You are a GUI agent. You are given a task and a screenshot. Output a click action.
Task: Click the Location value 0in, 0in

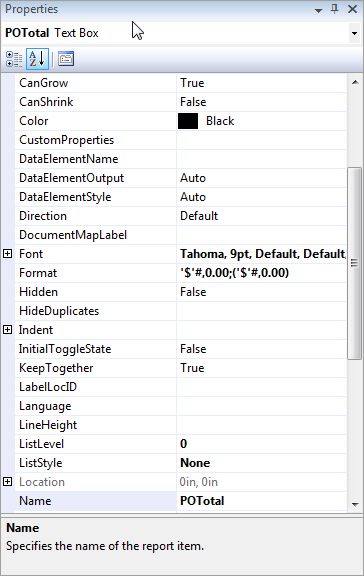tap(199, 482)
